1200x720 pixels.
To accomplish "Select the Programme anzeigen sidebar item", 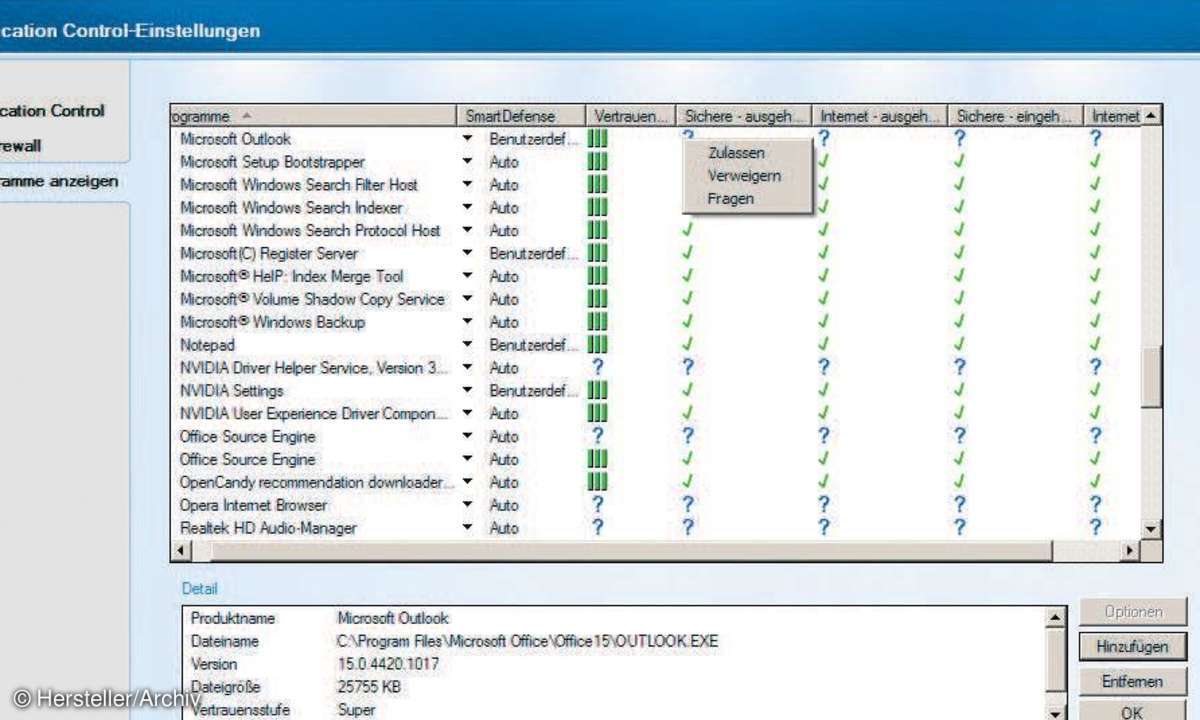I will (x=60, y=182).
